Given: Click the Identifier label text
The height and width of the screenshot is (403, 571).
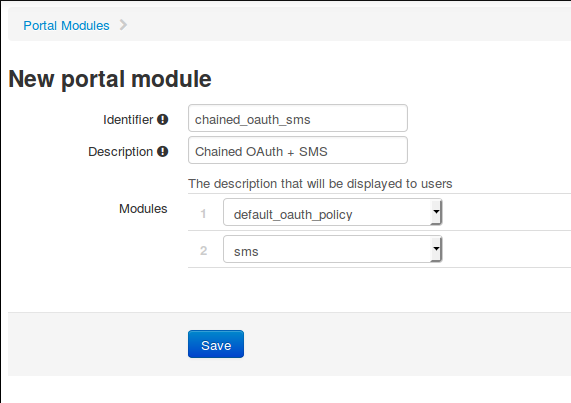Looking at the screenshot, I should (x=128, y=119).
